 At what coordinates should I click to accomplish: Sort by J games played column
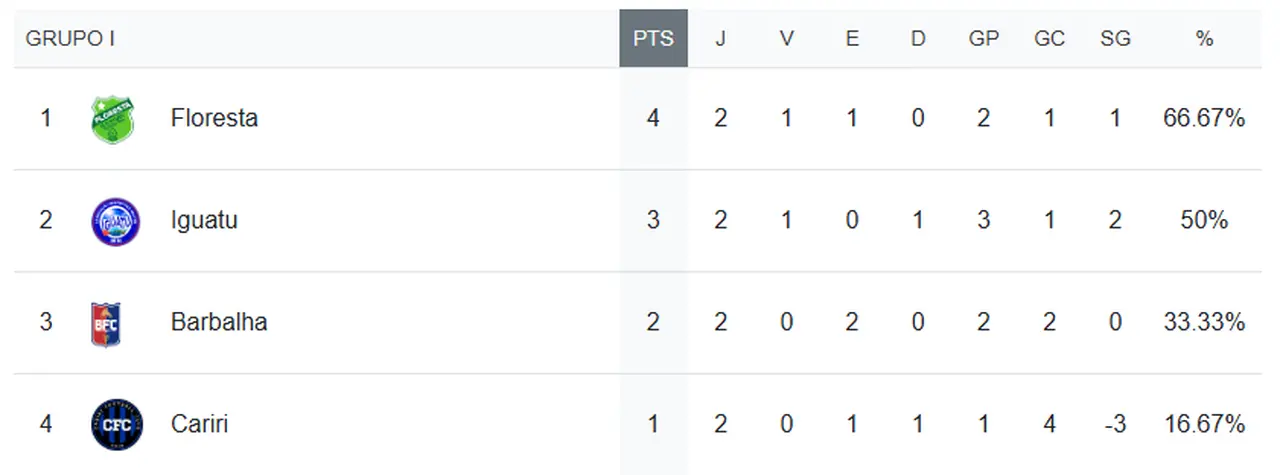[x=720, y=39]
